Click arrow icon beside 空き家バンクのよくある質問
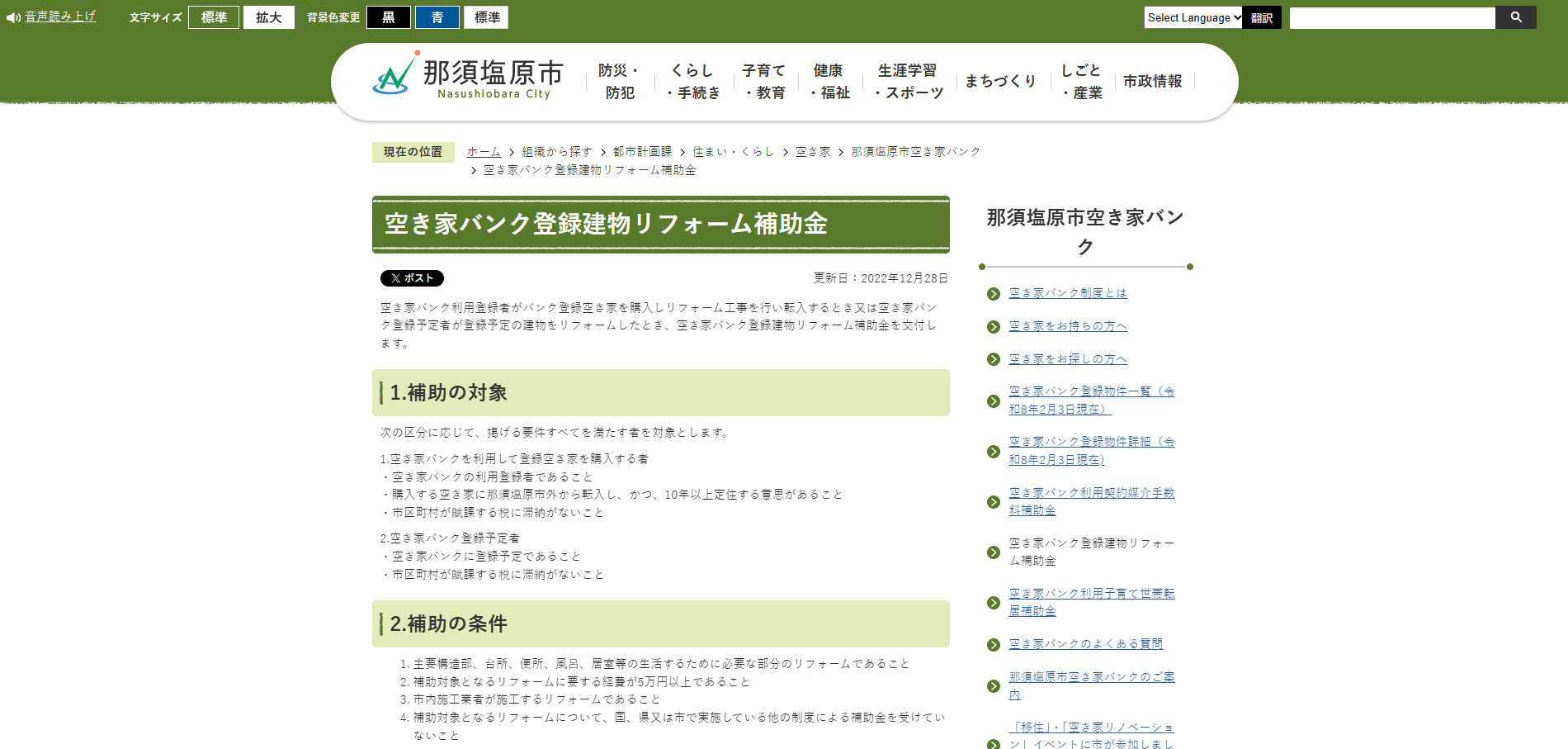The width and height of the screenshot is (1568, 749). pyautogui.click(x=994, y=645)
